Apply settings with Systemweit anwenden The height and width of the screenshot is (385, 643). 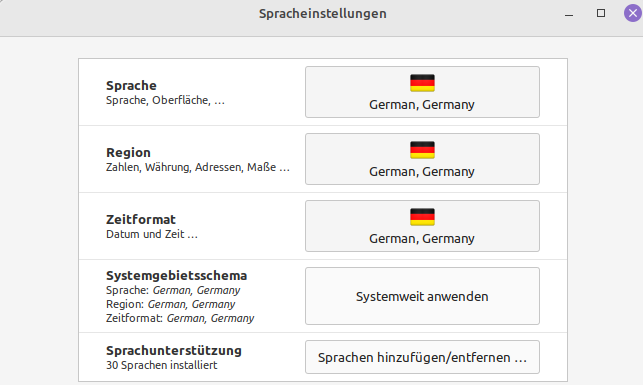[x=422, y=296]
